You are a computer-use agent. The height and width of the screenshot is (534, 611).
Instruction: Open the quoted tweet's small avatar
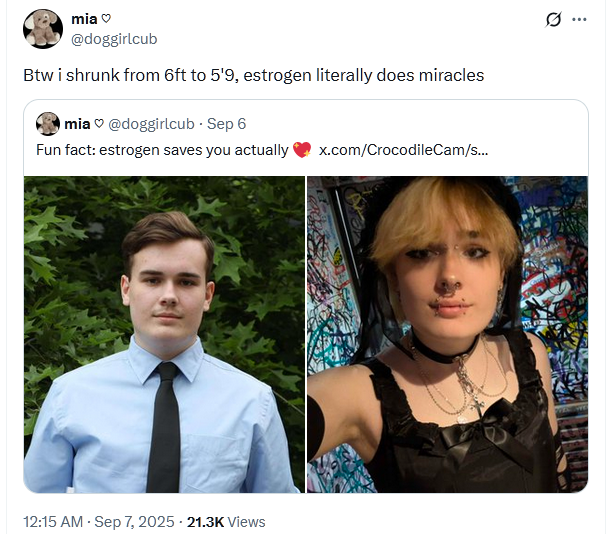(48, 124)
